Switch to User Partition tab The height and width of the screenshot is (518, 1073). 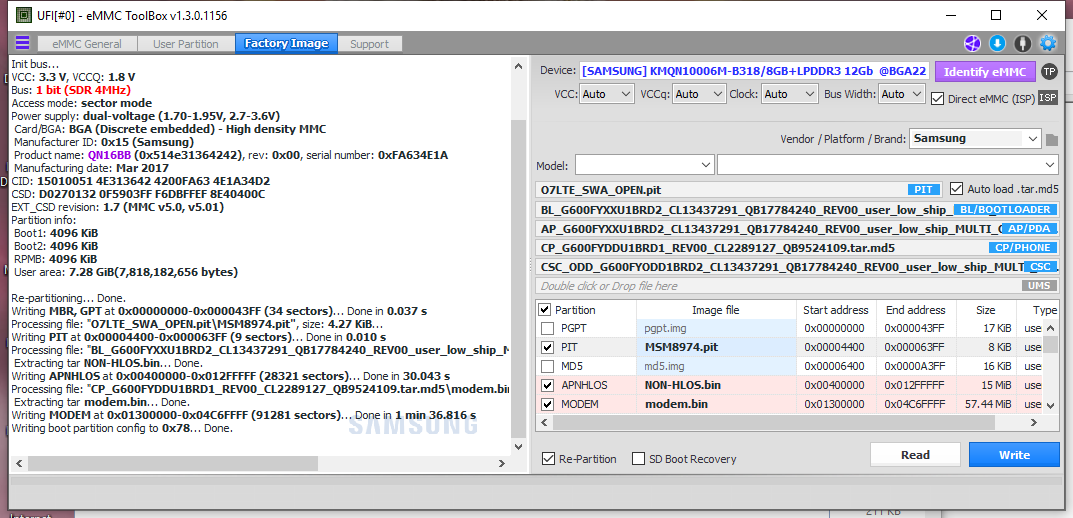click(185, 44)
